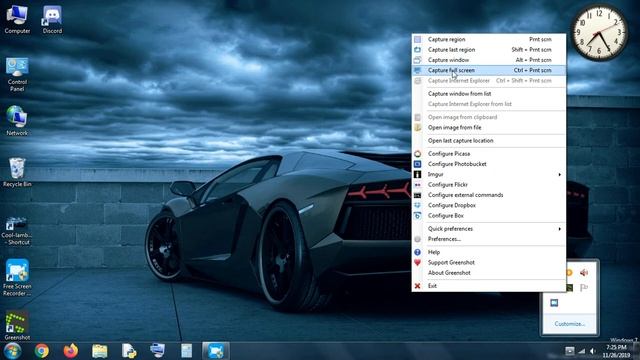640x360 pixels.
Task: Select Configure external commands
Action: coord(489,195)
